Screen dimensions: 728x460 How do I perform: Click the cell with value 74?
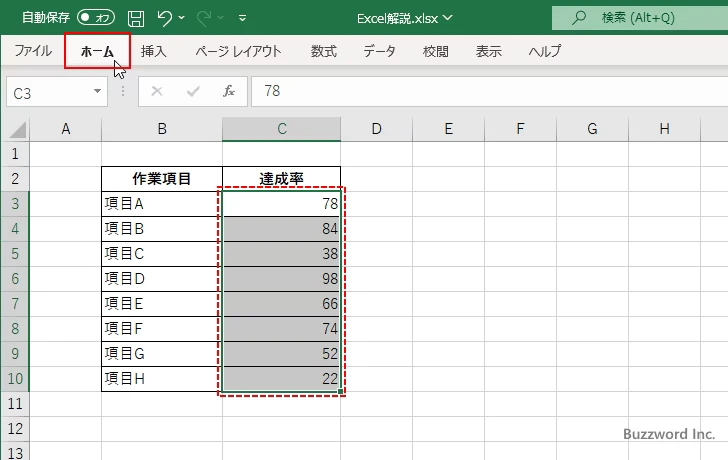(281, 329)
